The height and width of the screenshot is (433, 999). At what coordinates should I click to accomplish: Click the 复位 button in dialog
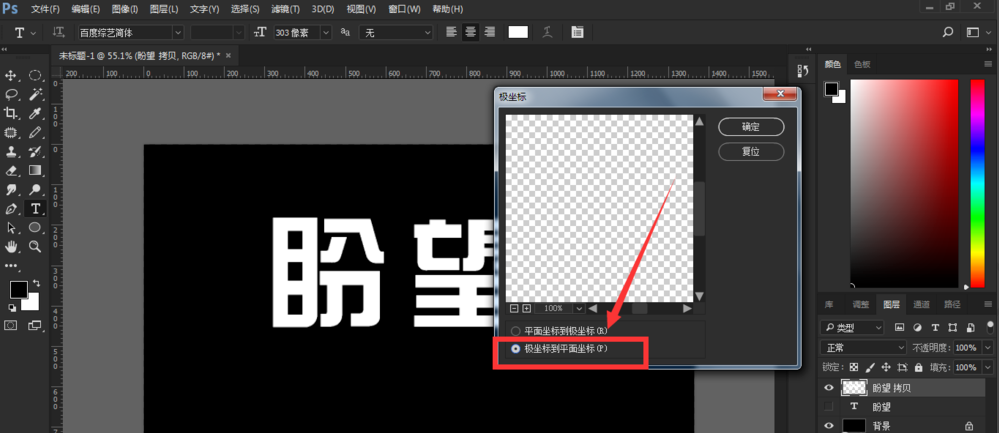pyautogui.click(x=750, y=151)
